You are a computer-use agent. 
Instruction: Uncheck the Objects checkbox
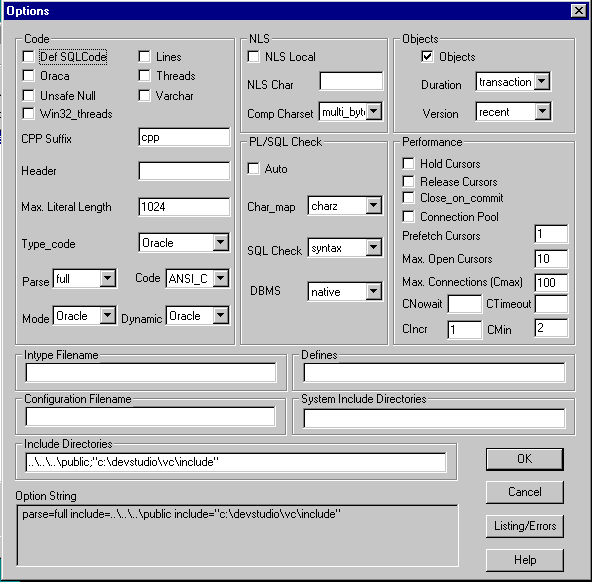click(427, 57)
